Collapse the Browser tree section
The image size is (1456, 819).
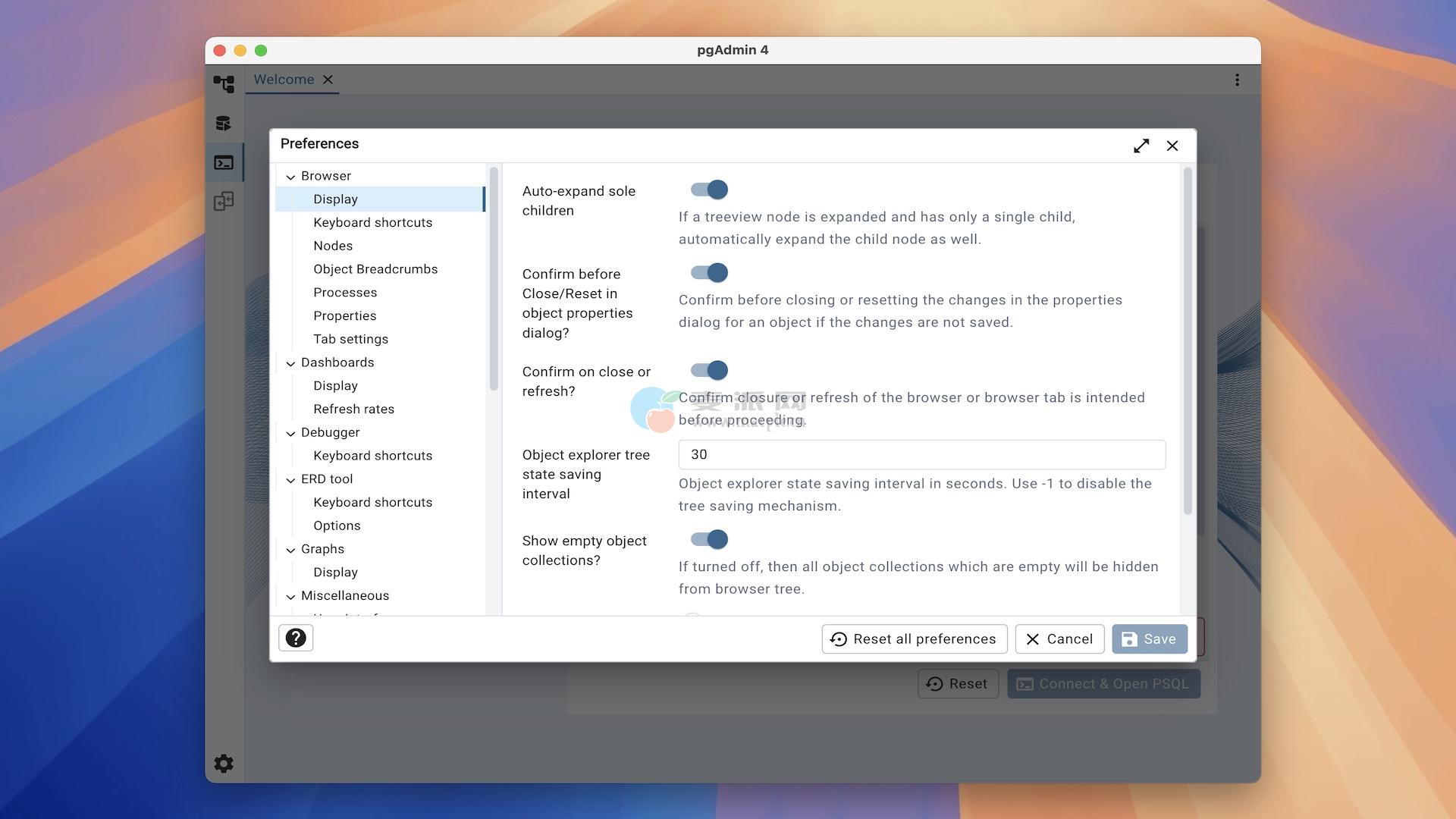click(290, 177)
